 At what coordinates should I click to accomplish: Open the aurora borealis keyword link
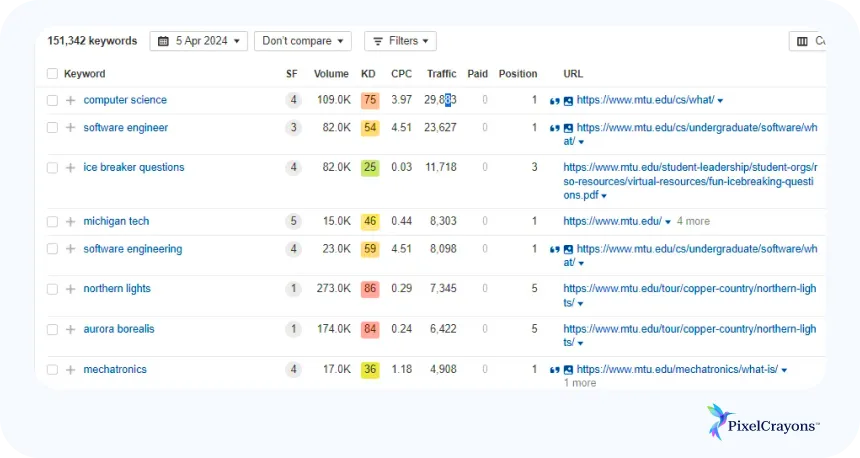(119, 329)
